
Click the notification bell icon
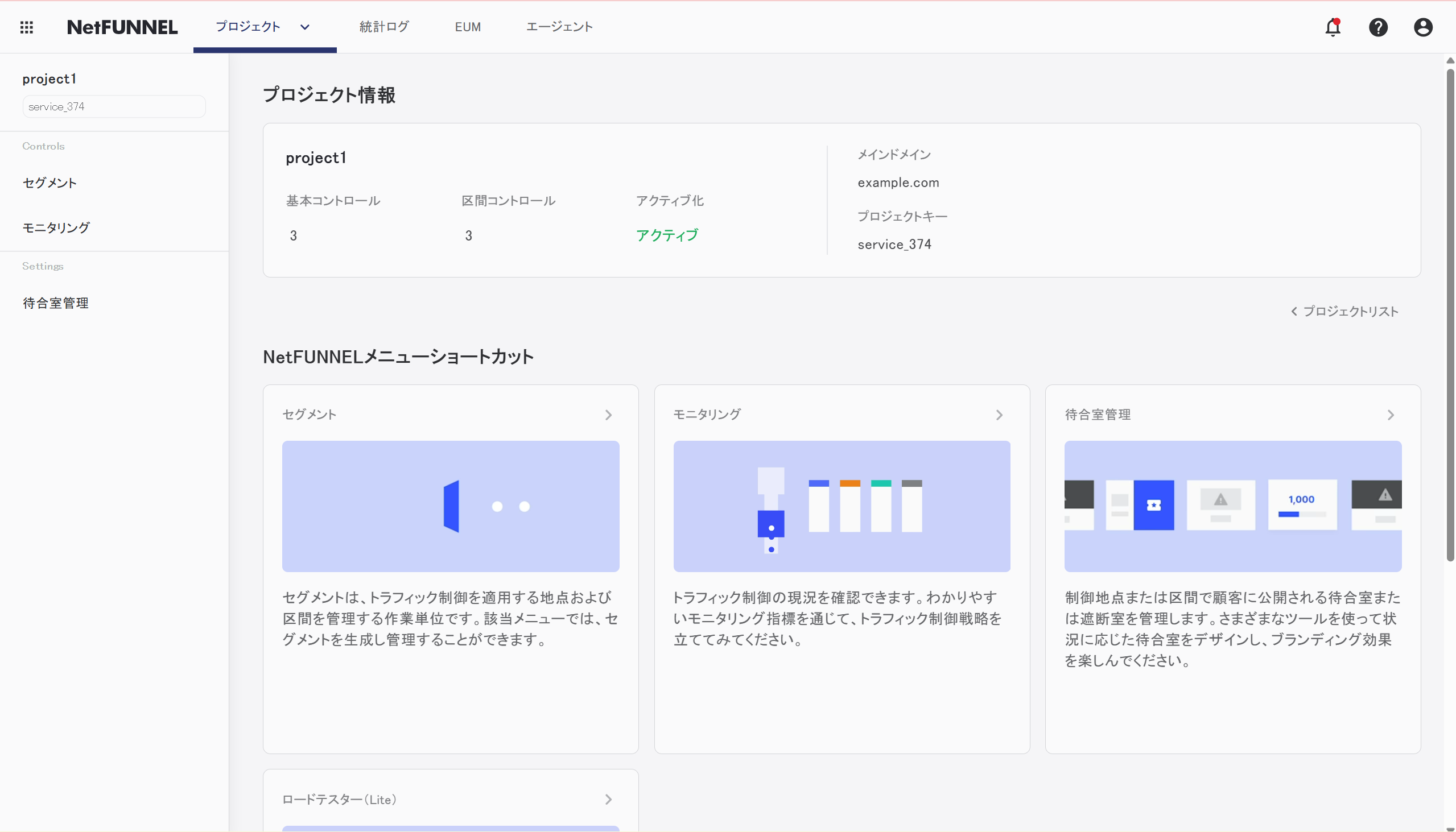point(1333,27)
